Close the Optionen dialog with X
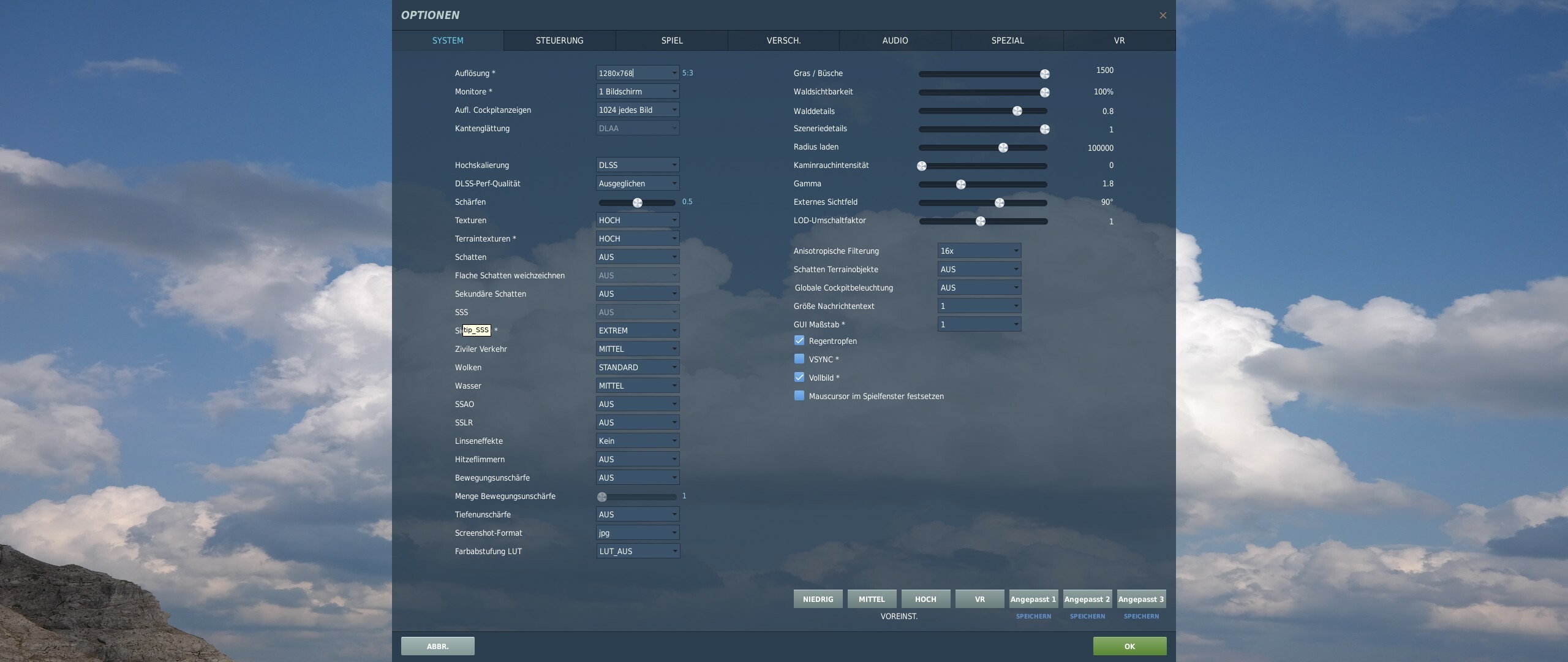 pyautogui.click(x=1163, y=15)
